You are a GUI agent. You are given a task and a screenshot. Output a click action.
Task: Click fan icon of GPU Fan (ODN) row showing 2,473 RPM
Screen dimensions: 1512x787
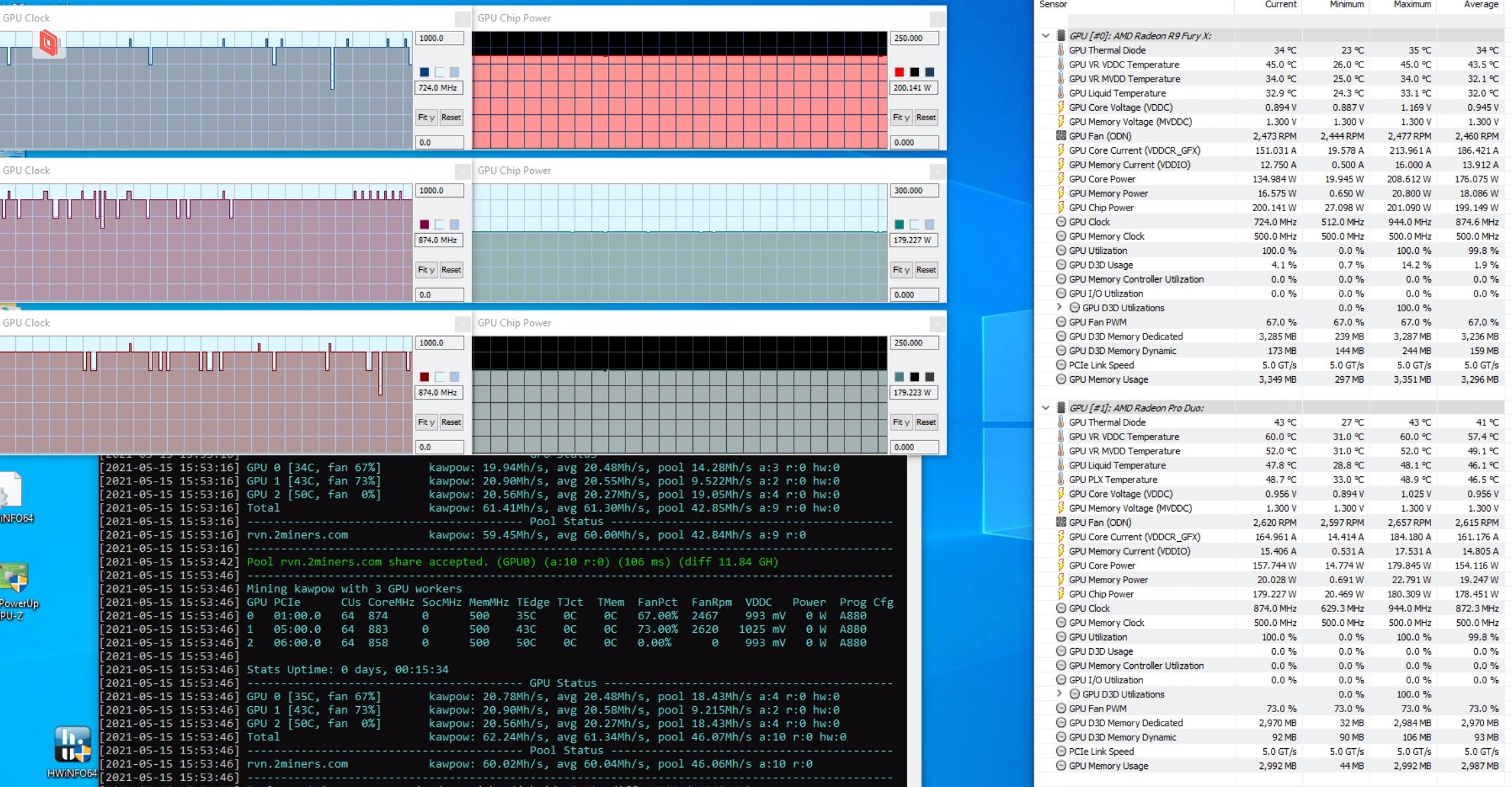coord(1060,136)
